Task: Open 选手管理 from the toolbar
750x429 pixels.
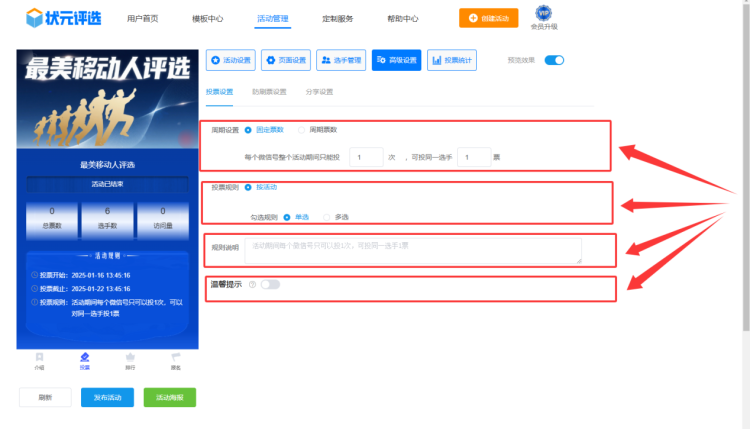Action: pyautogui.click(x=341, y=60)
